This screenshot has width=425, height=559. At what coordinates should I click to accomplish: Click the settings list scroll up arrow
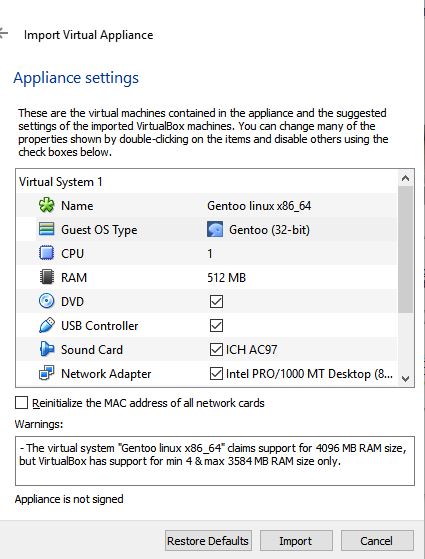click(x=405, y=178)
